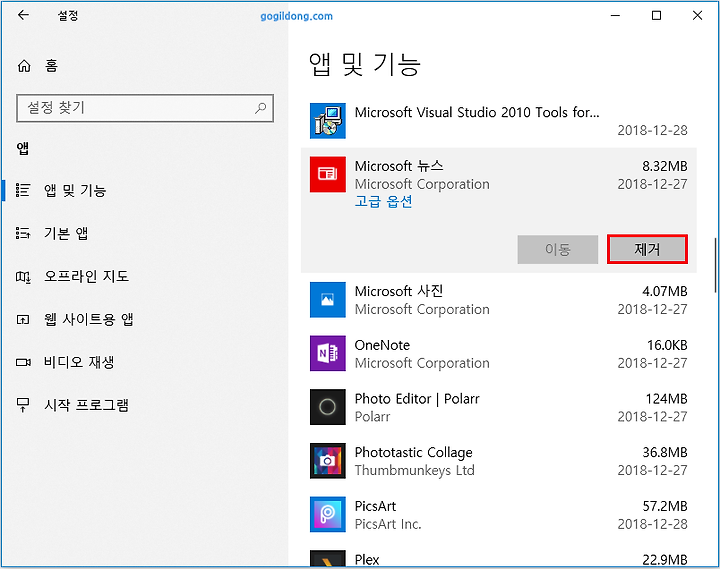
Task: Open 시작 프로그램 settings page
Action: pyautogui.click(x=86, y=405)
